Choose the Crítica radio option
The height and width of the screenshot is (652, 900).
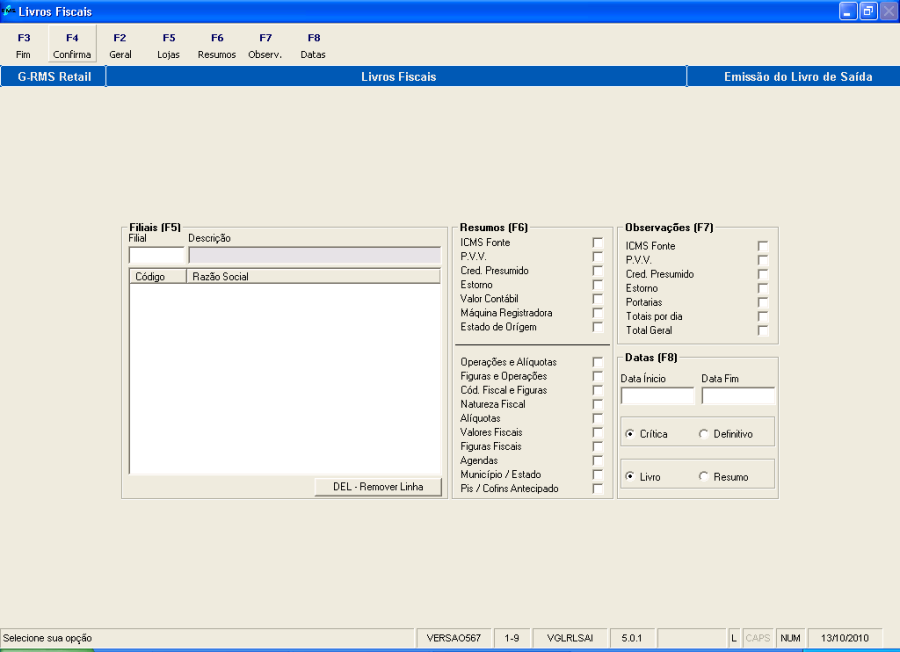[x=630, y=434]
